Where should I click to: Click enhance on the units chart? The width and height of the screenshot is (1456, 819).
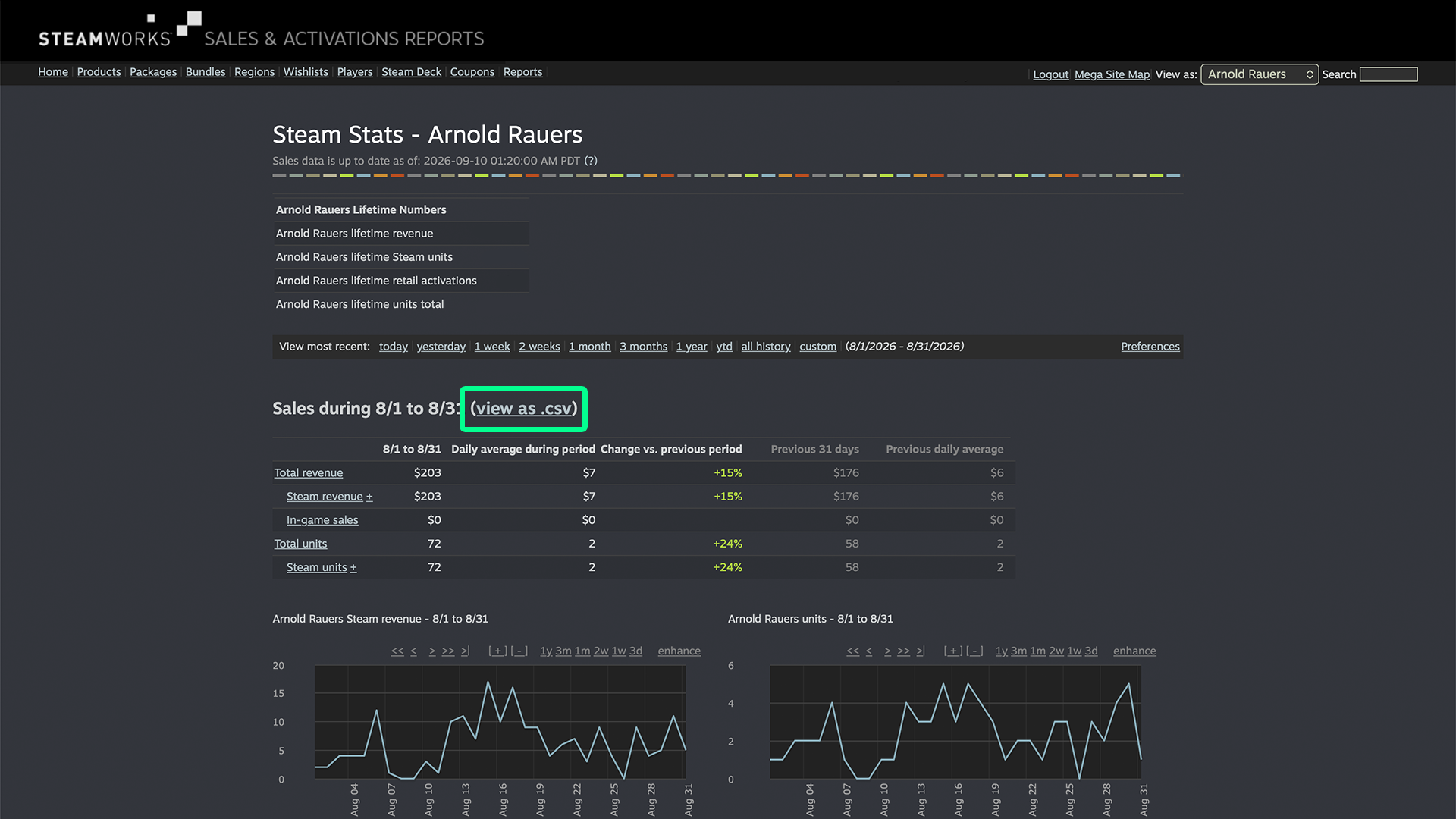[1134, 651]
